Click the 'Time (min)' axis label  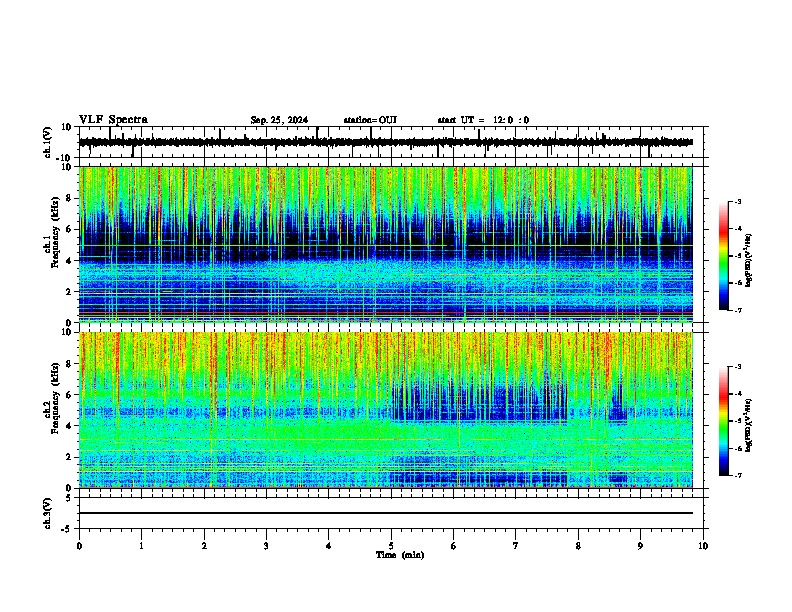pyautogui.click(x=400, y=555)
